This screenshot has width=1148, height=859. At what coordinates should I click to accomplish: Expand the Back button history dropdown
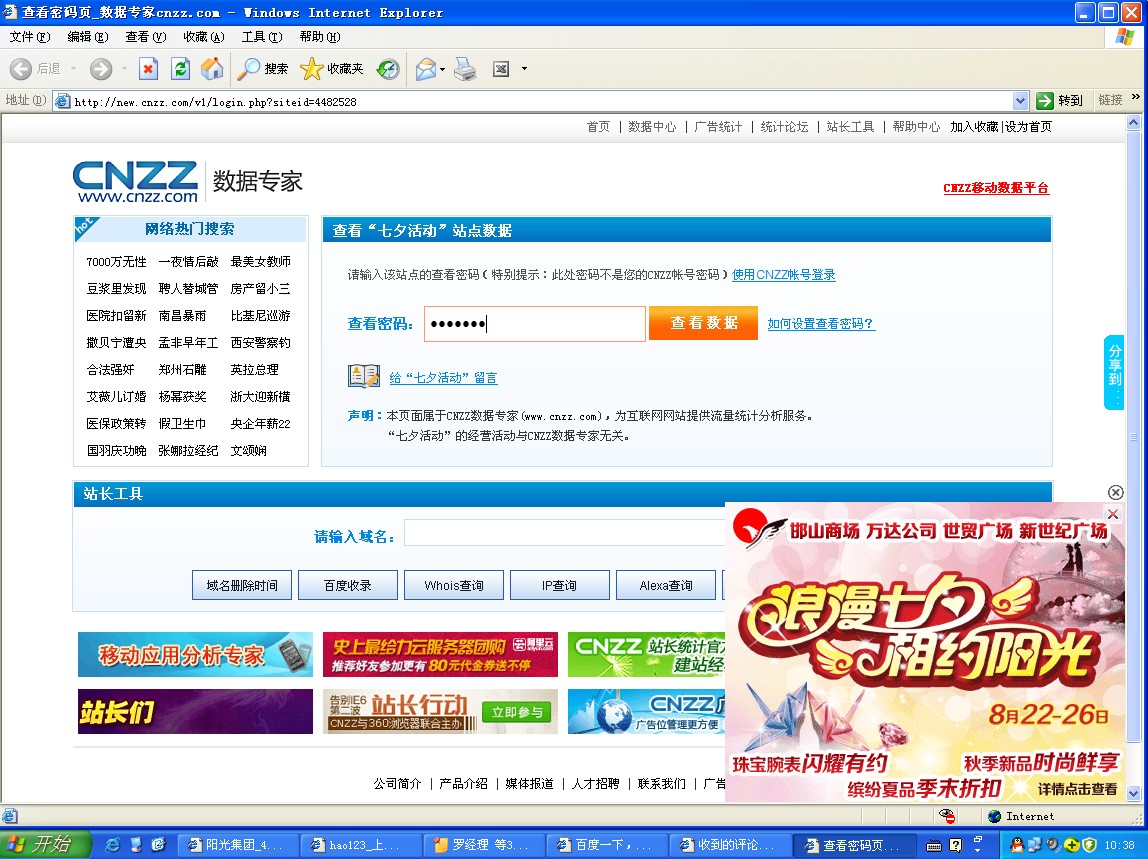click(73, 69)
